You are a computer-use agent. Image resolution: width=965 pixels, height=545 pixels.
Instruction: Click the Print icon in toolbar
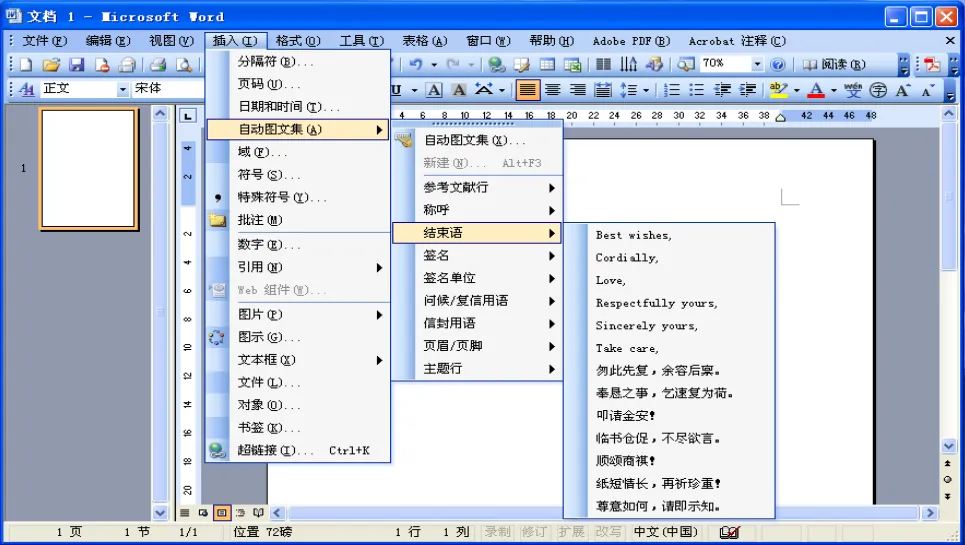(x=158, y=65)
